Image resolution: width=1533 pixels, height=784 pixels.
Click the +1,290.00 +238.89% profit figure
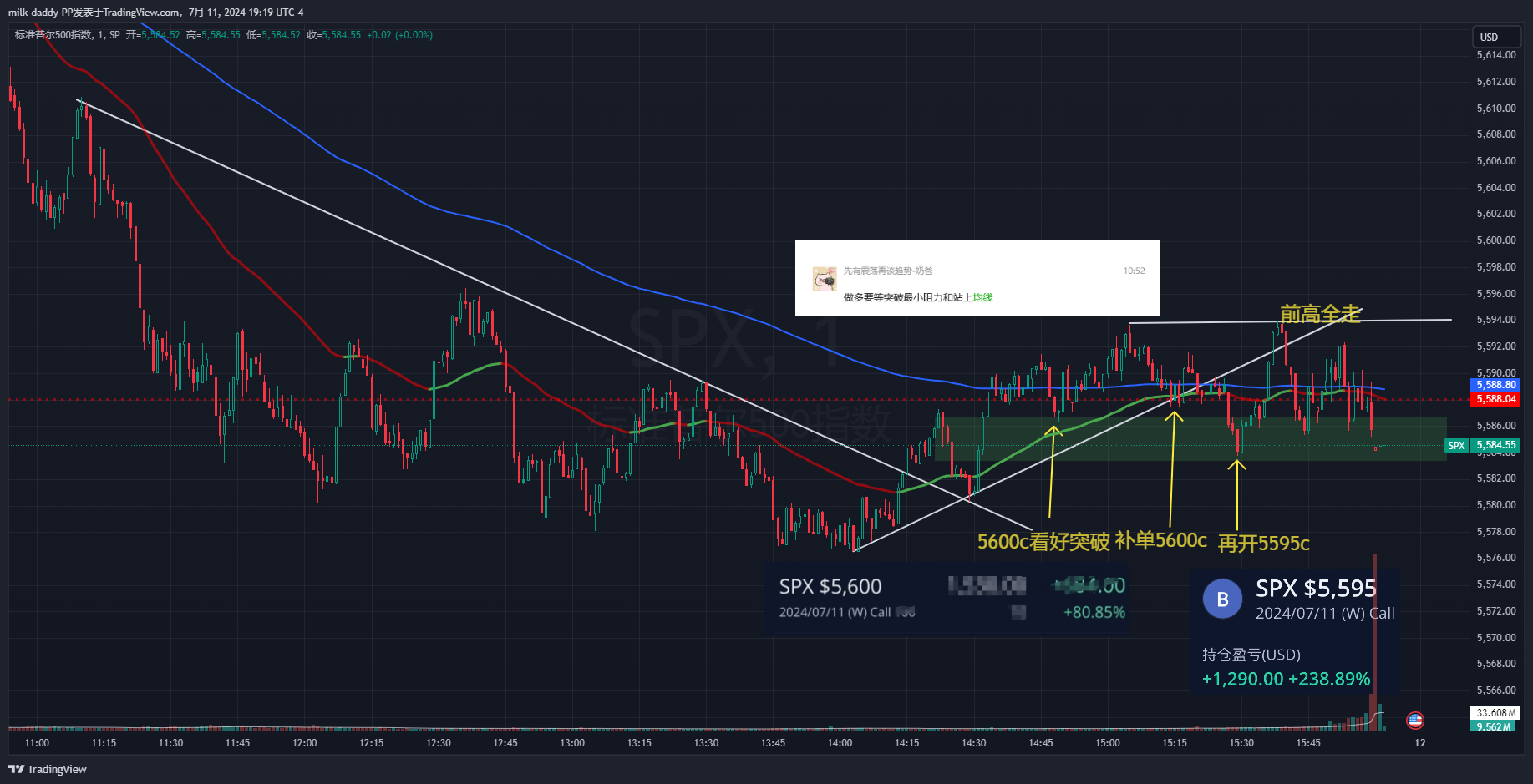[1286, 679]
